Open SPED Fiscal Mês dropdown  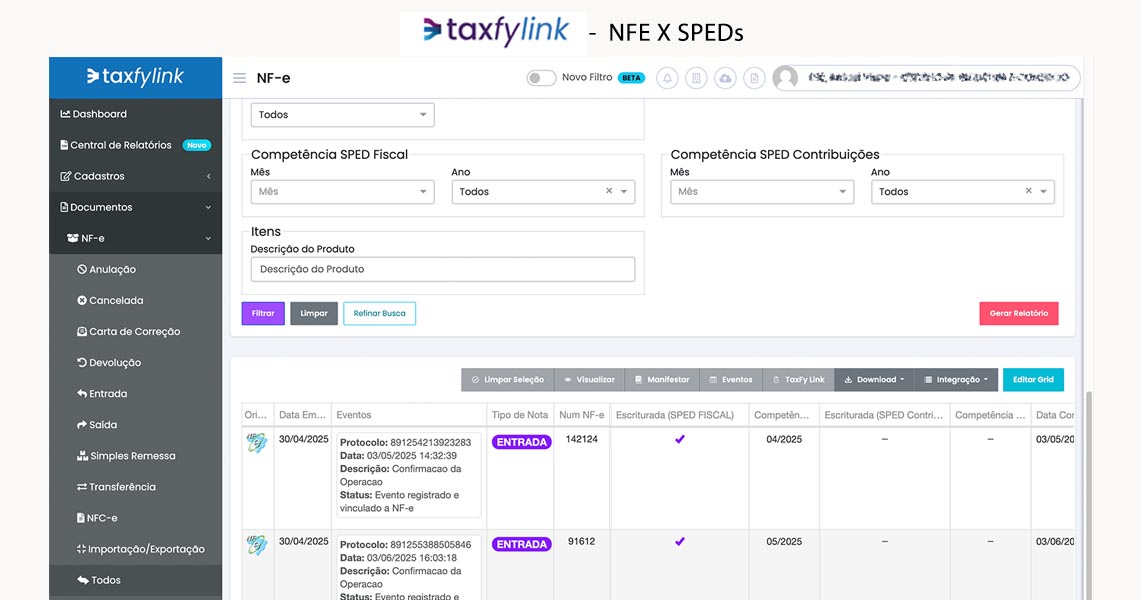point(342,192)
